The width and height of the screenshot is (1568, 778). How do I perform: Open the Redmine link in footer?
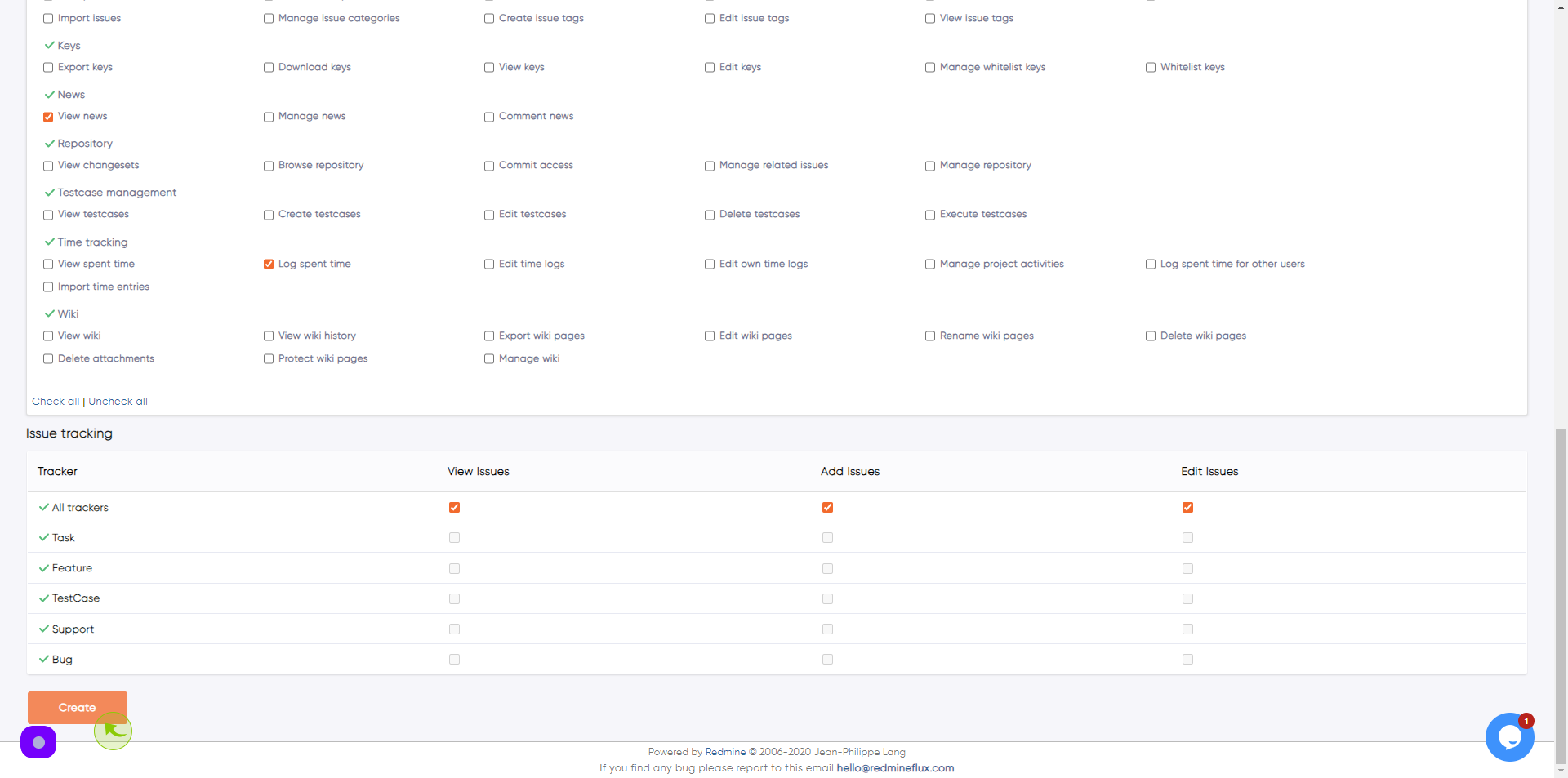click(x=725, y=752)
